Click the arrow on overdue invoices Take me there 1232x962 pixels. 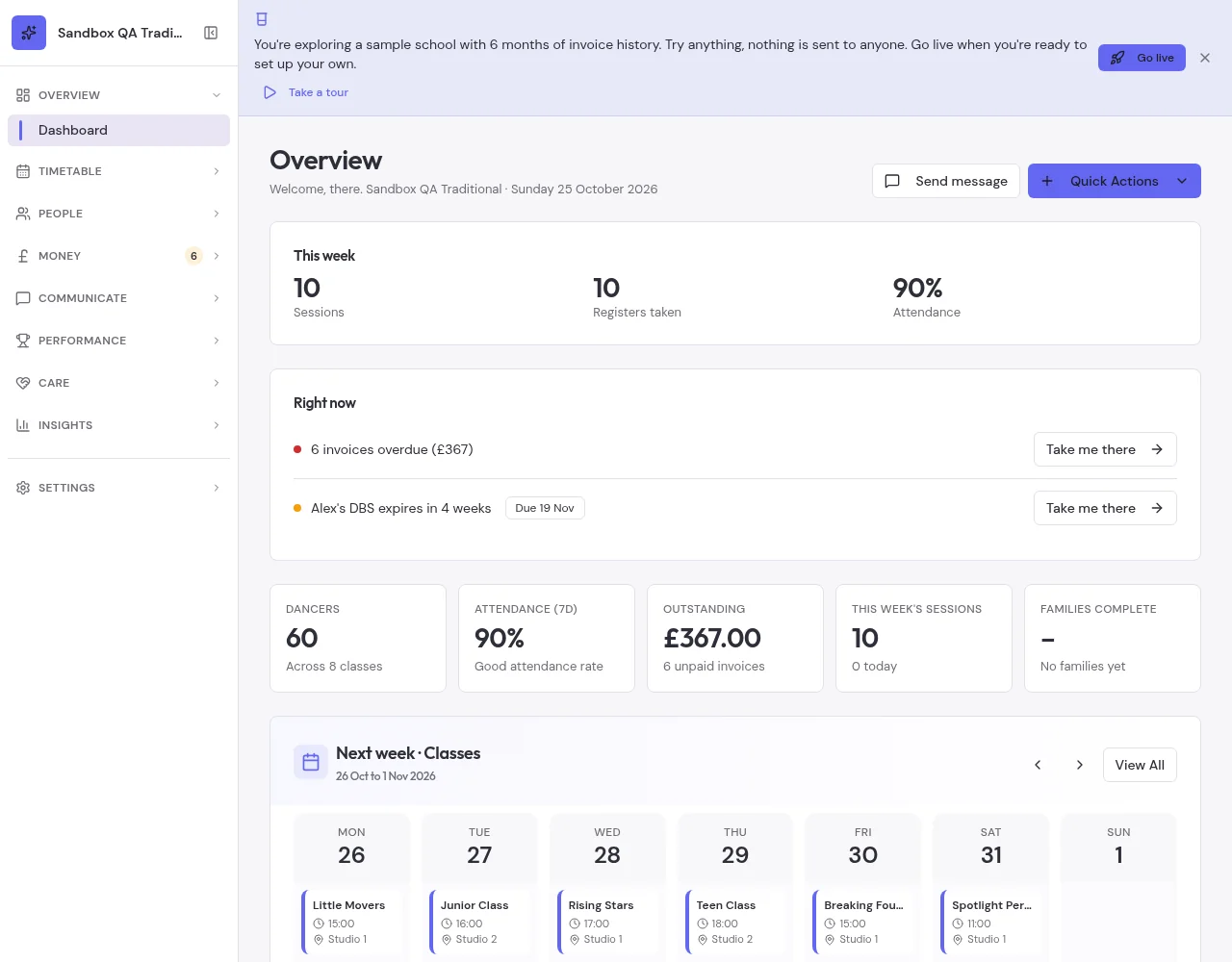tap(1157, 449)
